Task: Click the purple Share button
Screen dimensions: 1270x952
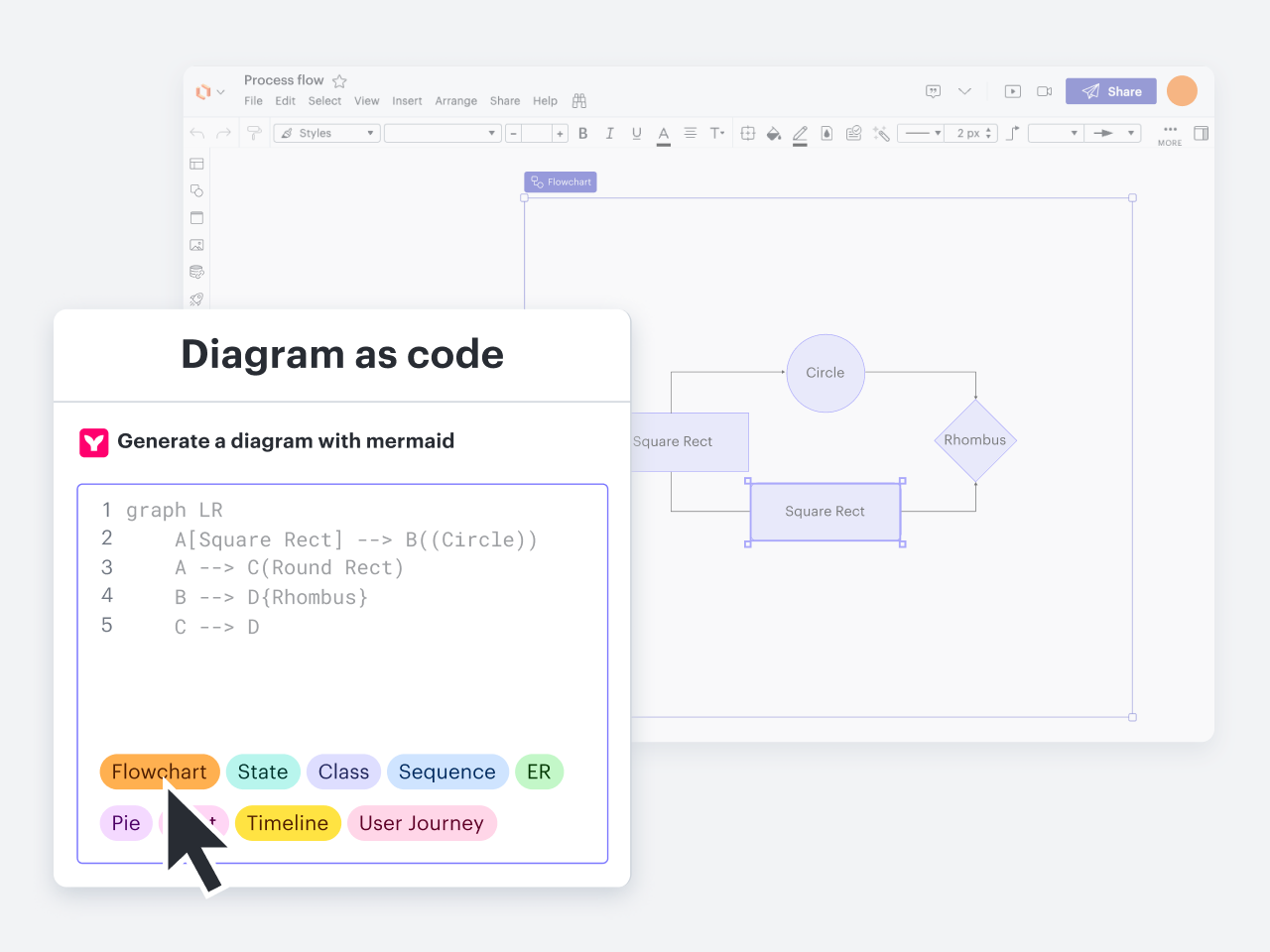Action: click(x=1111, y=91)
